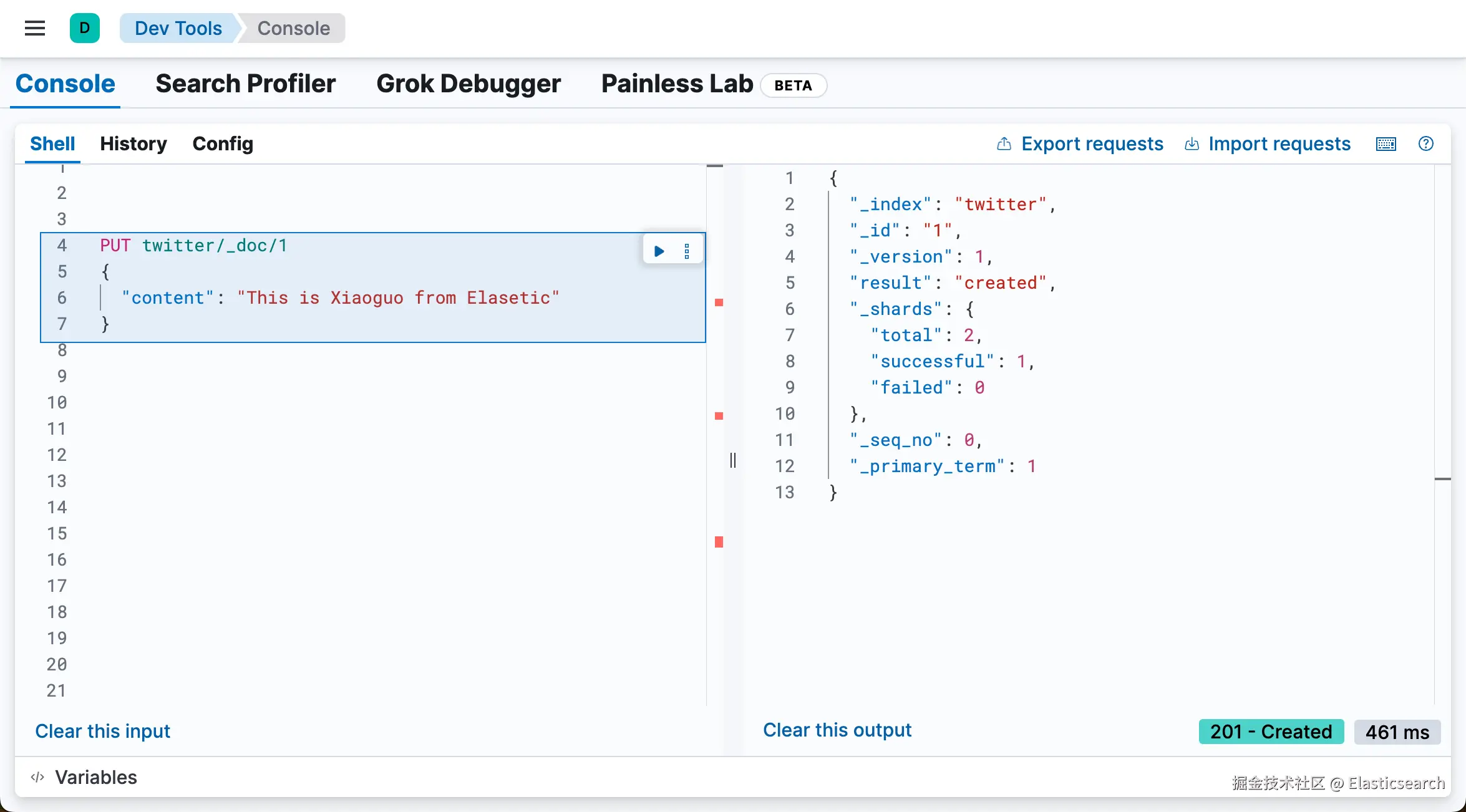
Task: Click the Export requests upload icon
Action: coord(1004,144)
